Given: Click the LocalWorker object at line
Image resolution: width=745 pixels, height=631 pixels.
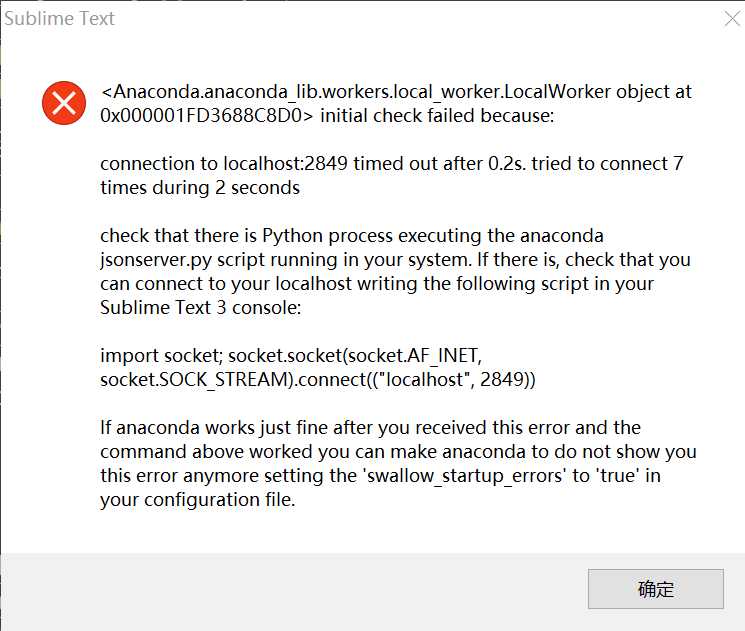Looking at the screenshot, I should [x=396, y=92].
